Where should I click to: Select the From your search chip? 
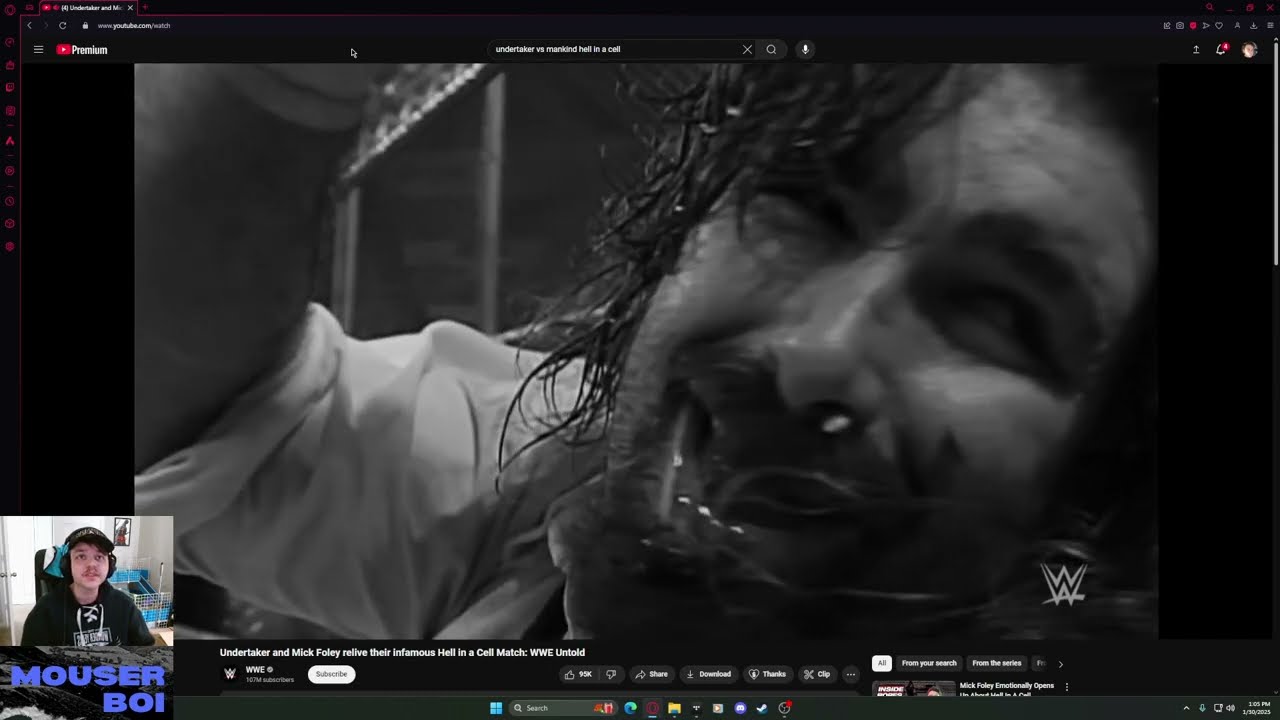(x=929, y=663)
